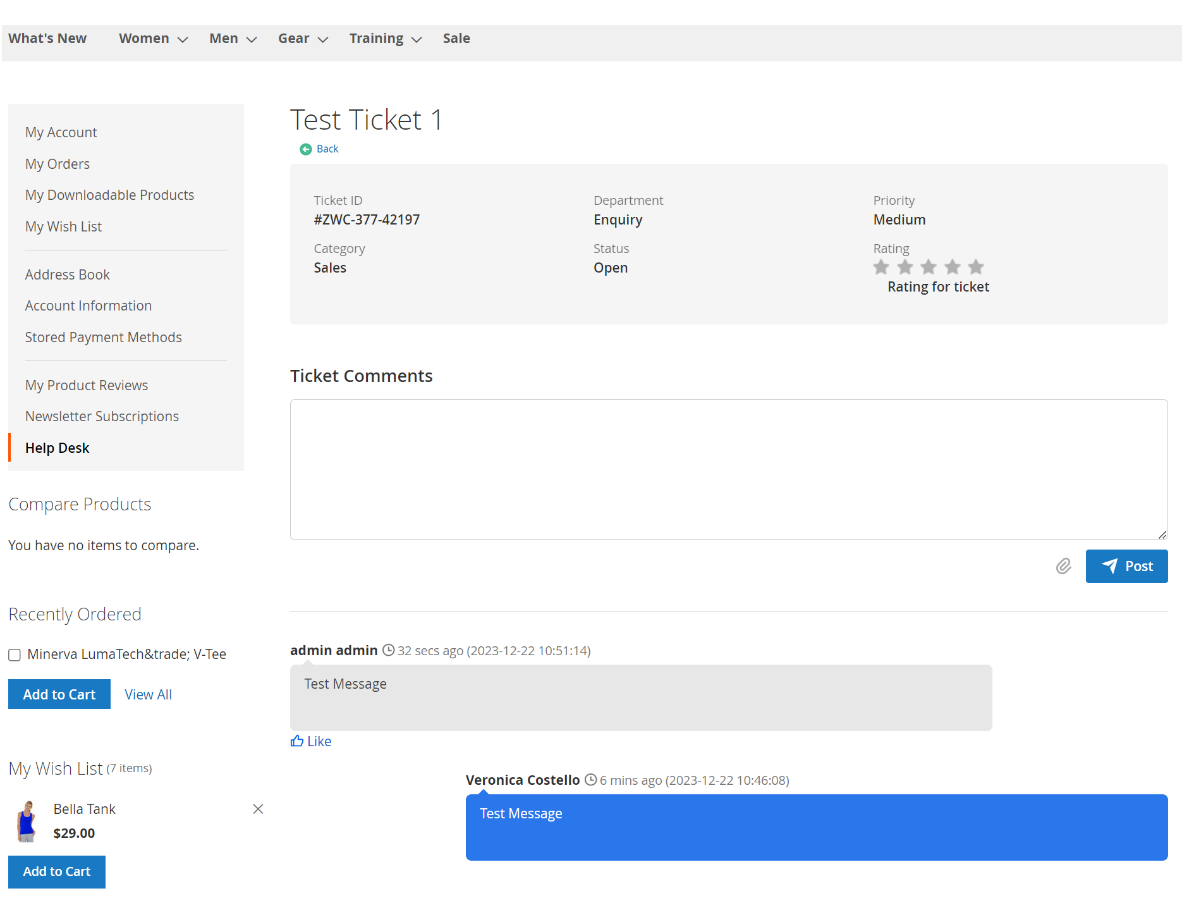Click the first rating star
This screenshot has height=898, width=1182.
click(x=881, y=266)
